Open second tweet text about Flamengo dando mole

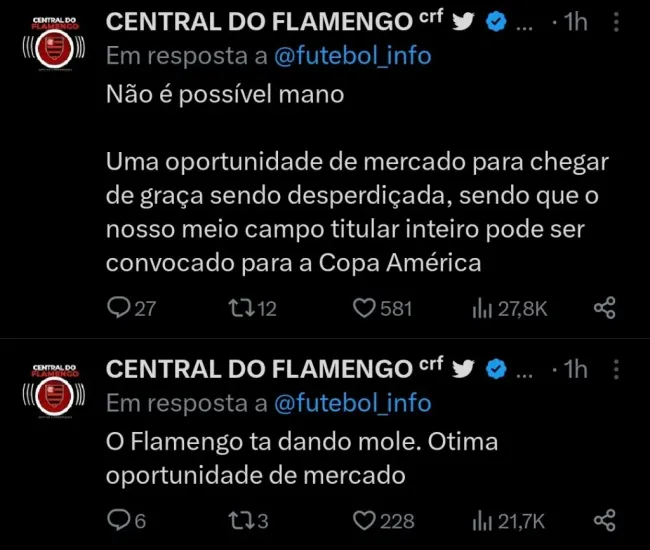coord(300,457)
